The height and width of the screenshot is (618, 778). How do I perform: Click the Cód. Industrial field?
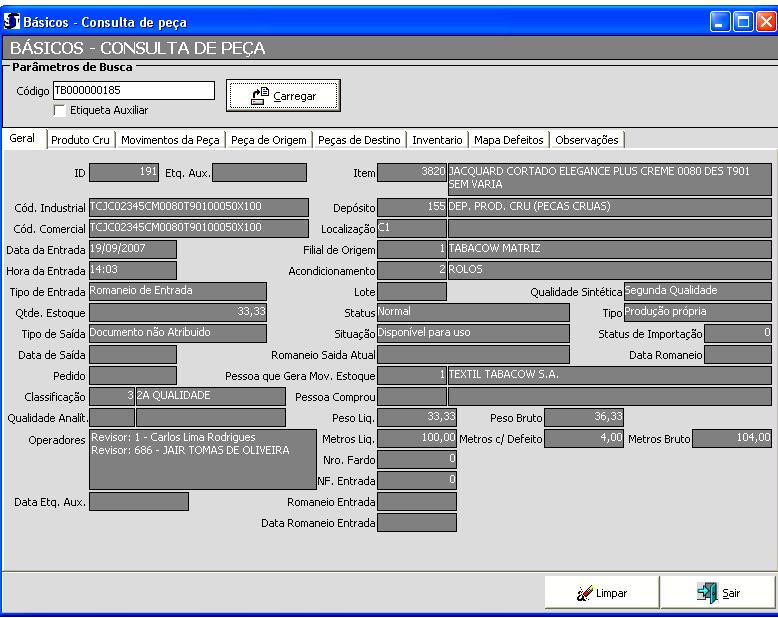coord(198,207)
